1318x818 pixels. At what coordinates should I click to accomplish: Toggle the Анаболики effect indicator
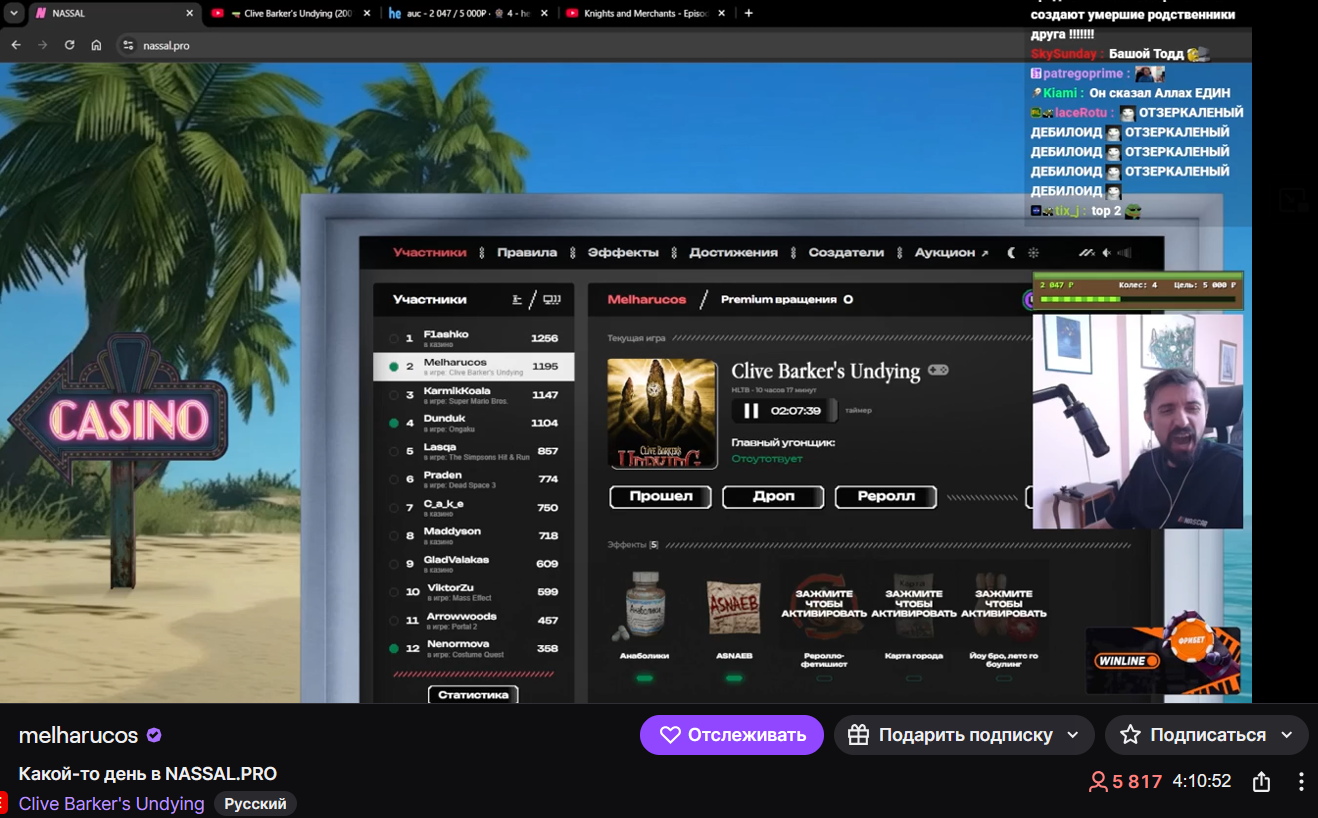[644, 678]
